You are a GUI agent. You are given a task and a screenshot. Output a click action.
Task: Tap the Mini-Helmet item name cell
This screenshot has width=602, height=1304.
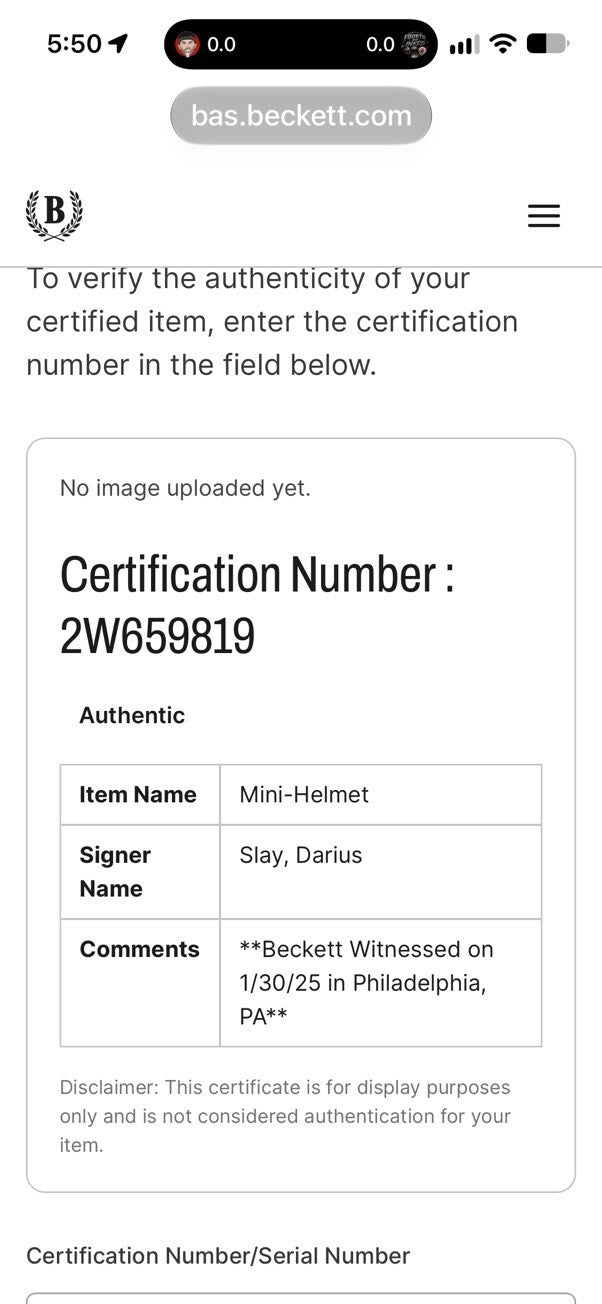pyautogui.click(x=381, y=795)
